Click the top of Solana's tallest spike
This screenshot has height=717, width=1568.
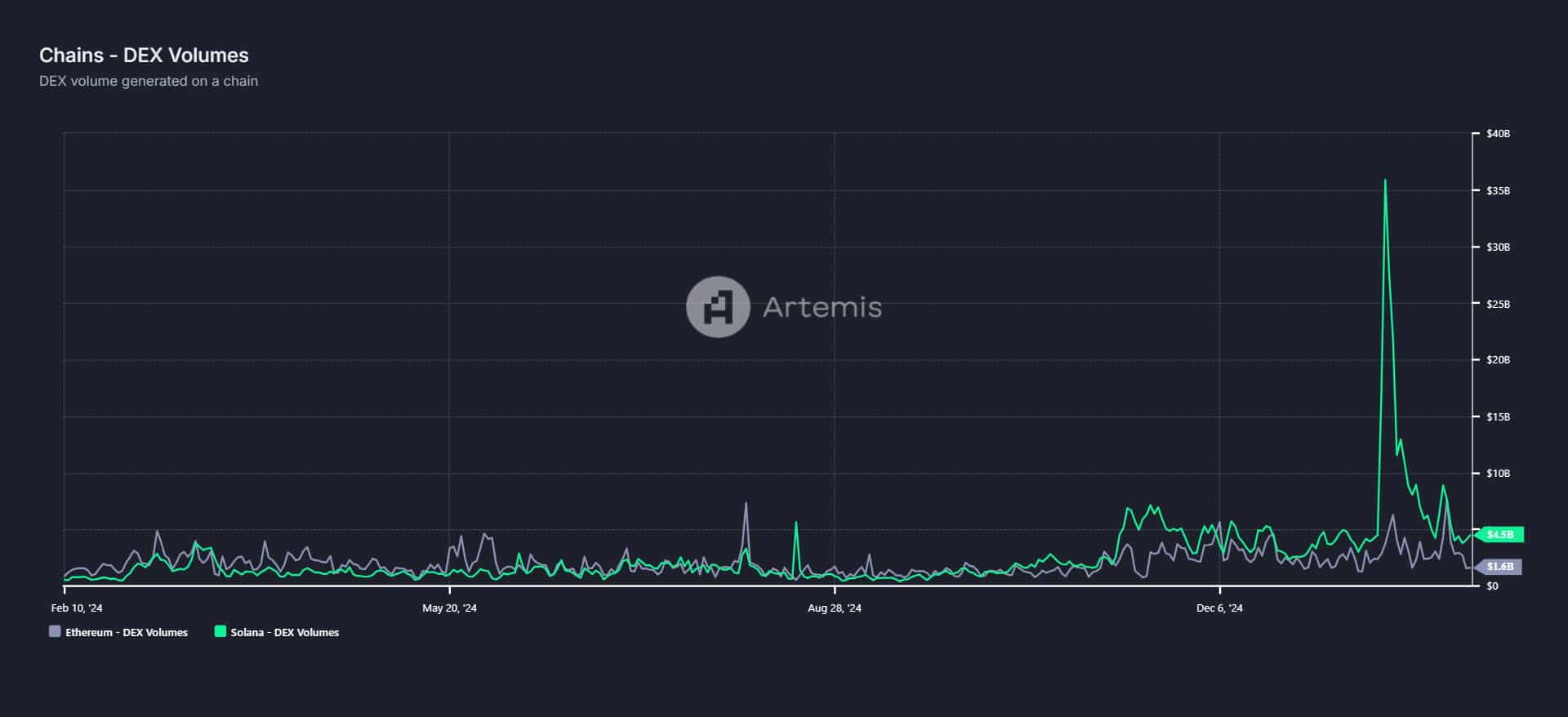point(1385,180)
